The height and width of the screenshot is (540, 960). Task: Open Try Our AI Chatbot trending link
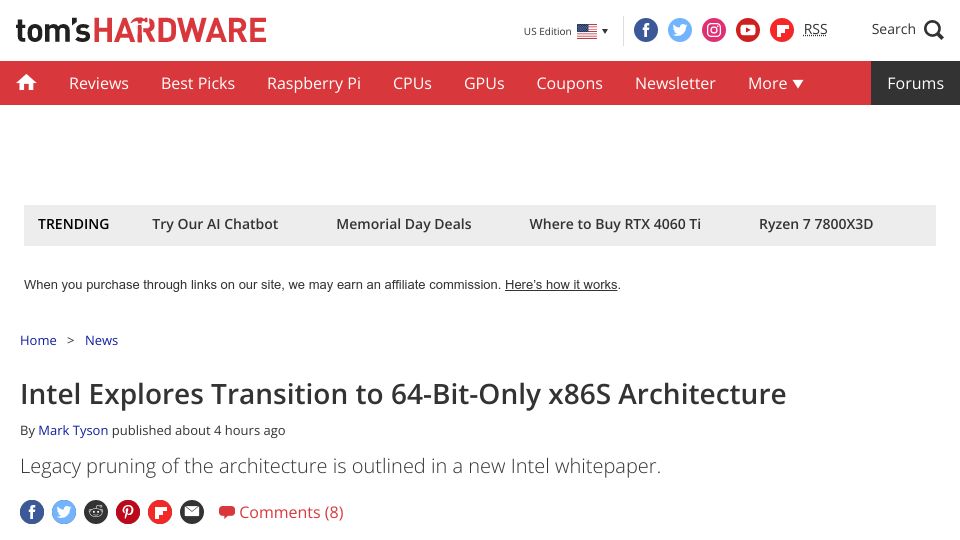coord(215,224)
